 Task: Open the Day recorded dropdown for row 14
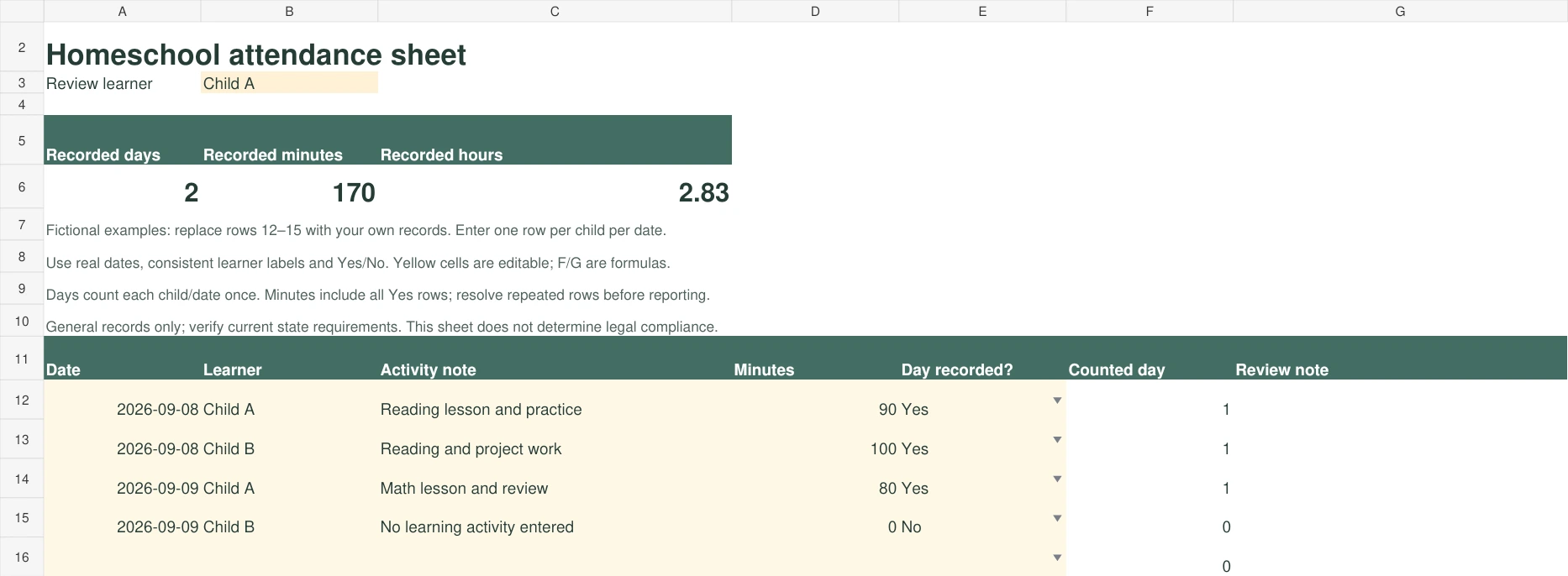pyautogui.click(x=1057, y=479)
